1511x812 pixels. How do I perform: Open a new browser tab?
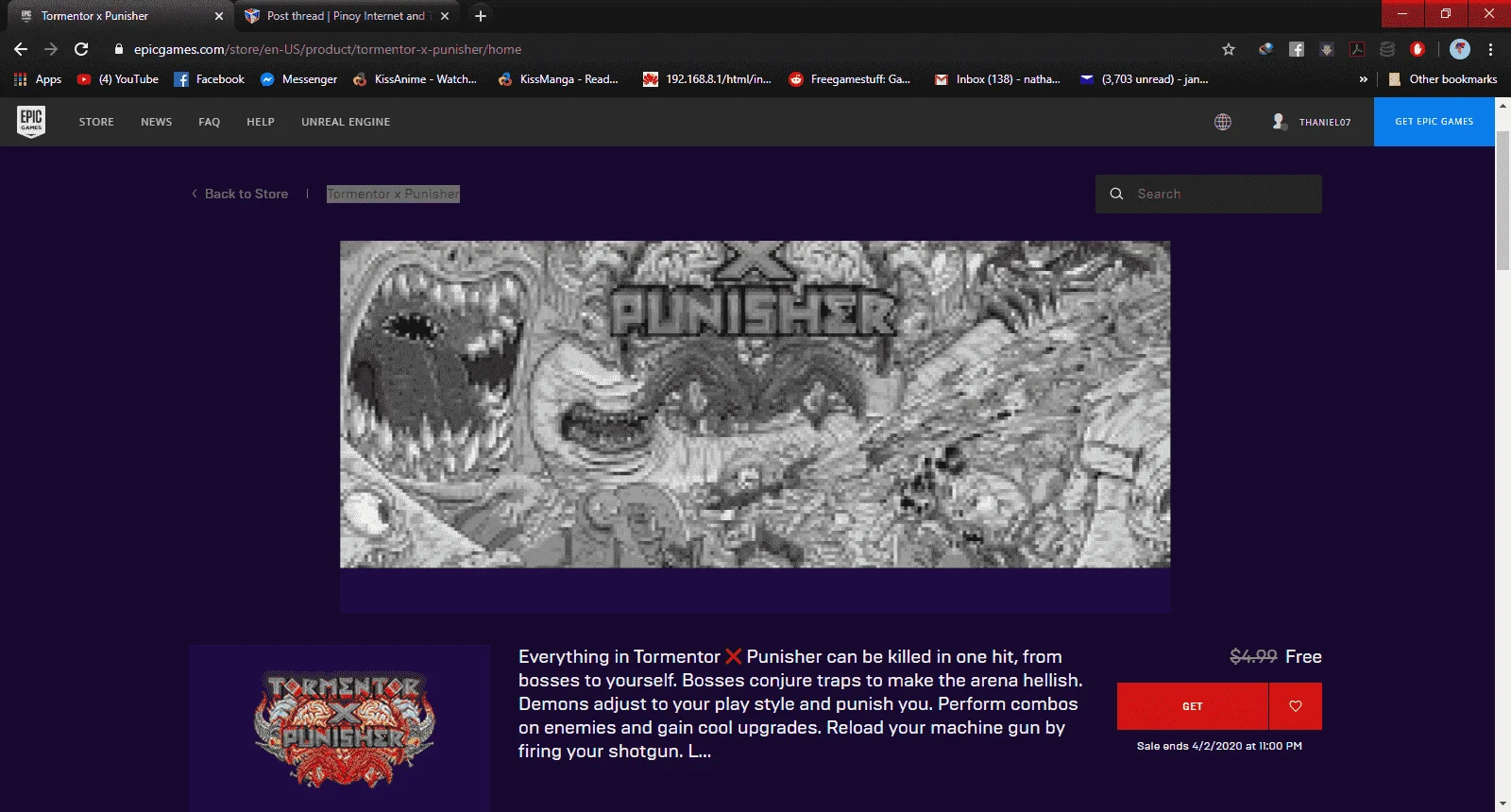(481, 16)
